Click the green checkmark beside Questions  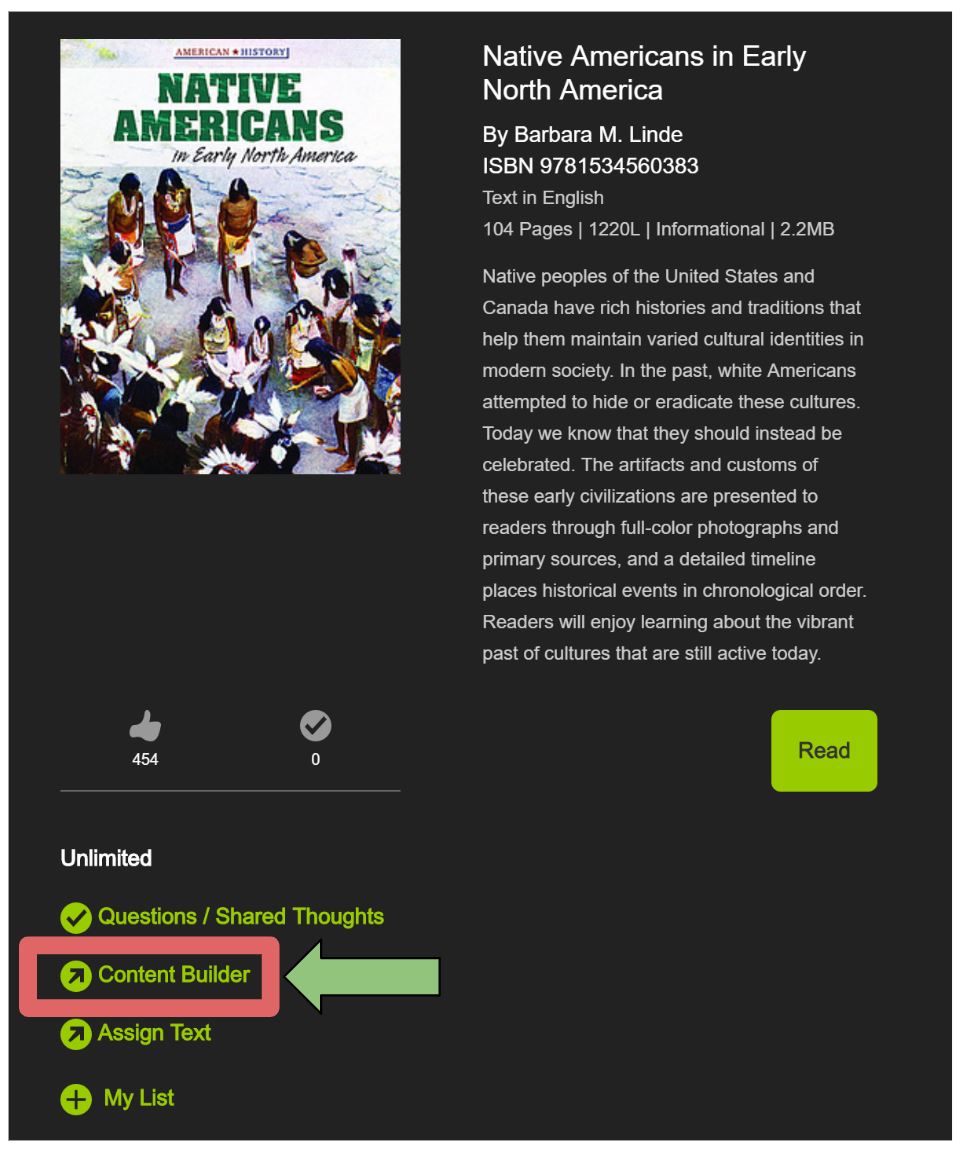75,917
